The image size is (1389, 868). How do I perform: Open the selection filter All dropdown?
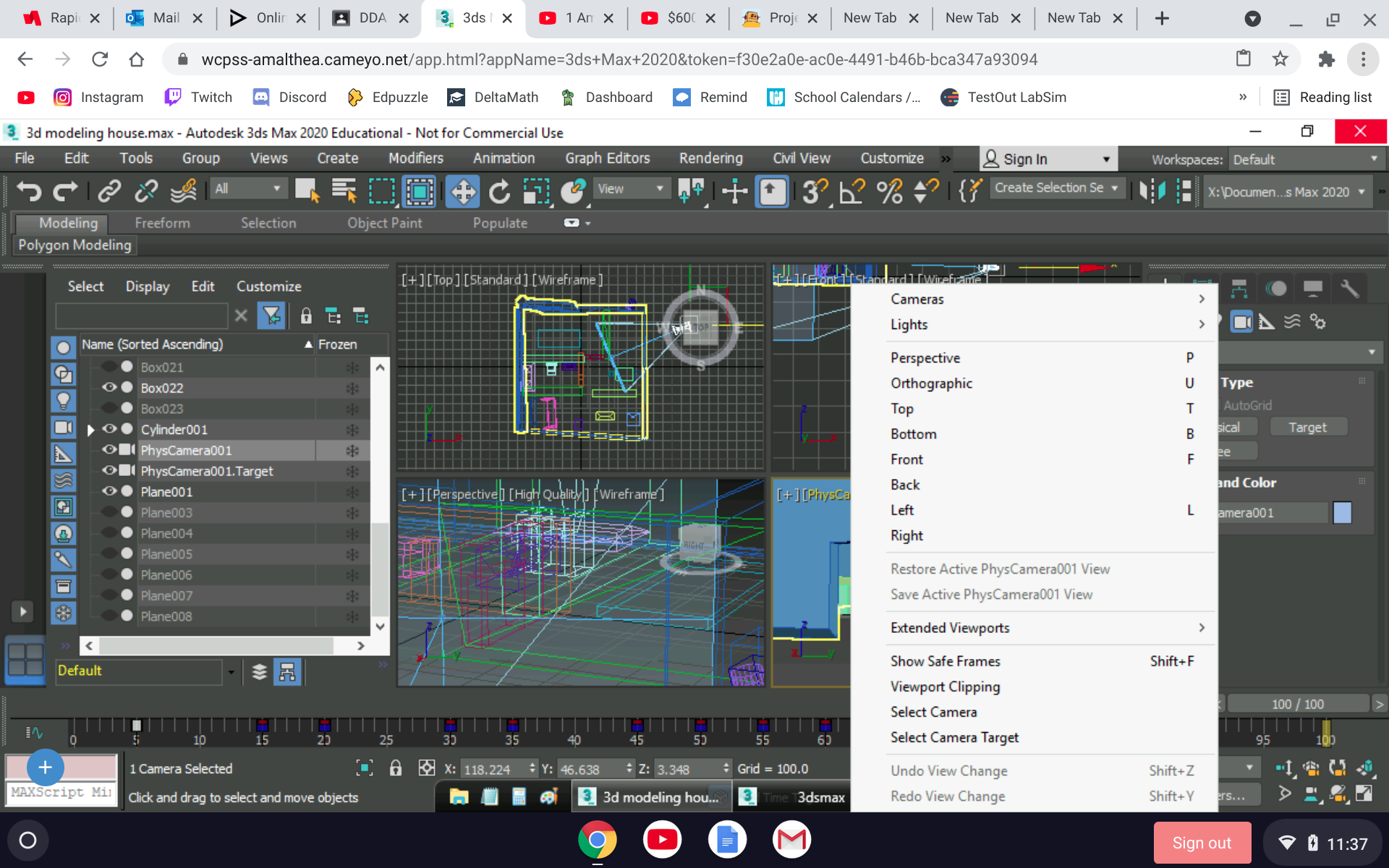[248, 189]
